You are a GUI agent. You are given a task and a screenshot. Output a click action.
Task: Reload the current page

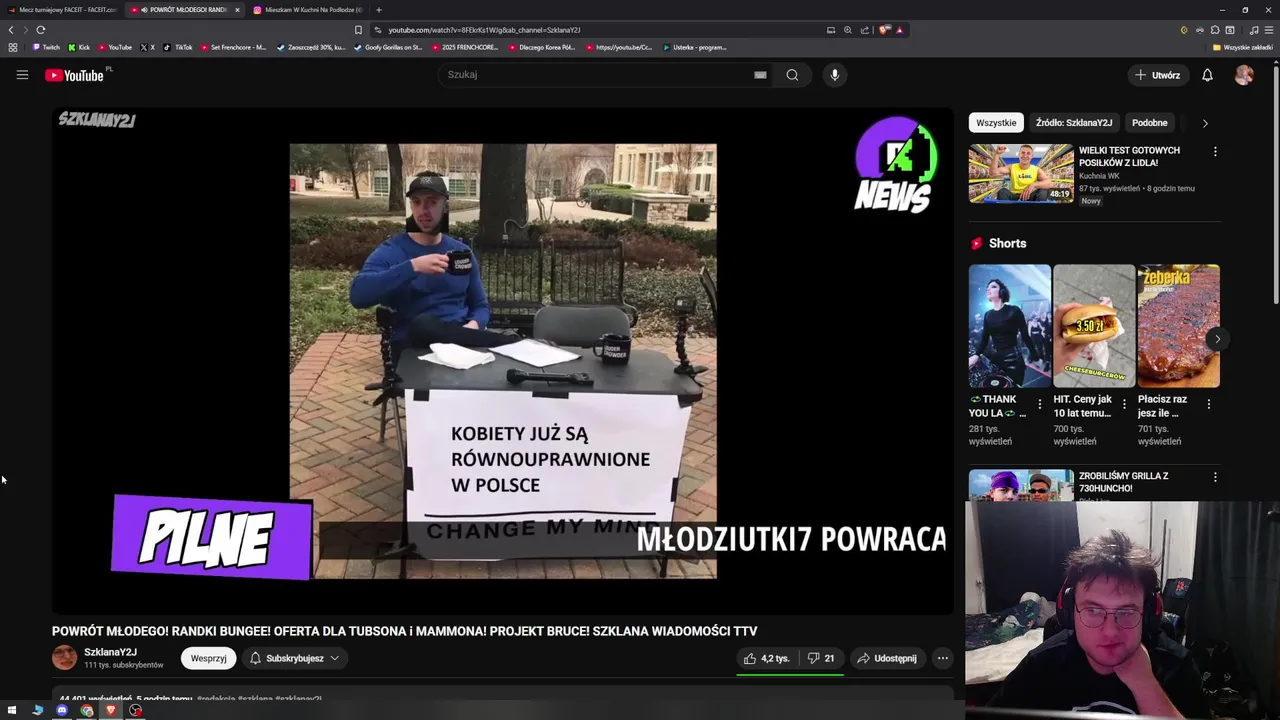(x=41, y=30)
